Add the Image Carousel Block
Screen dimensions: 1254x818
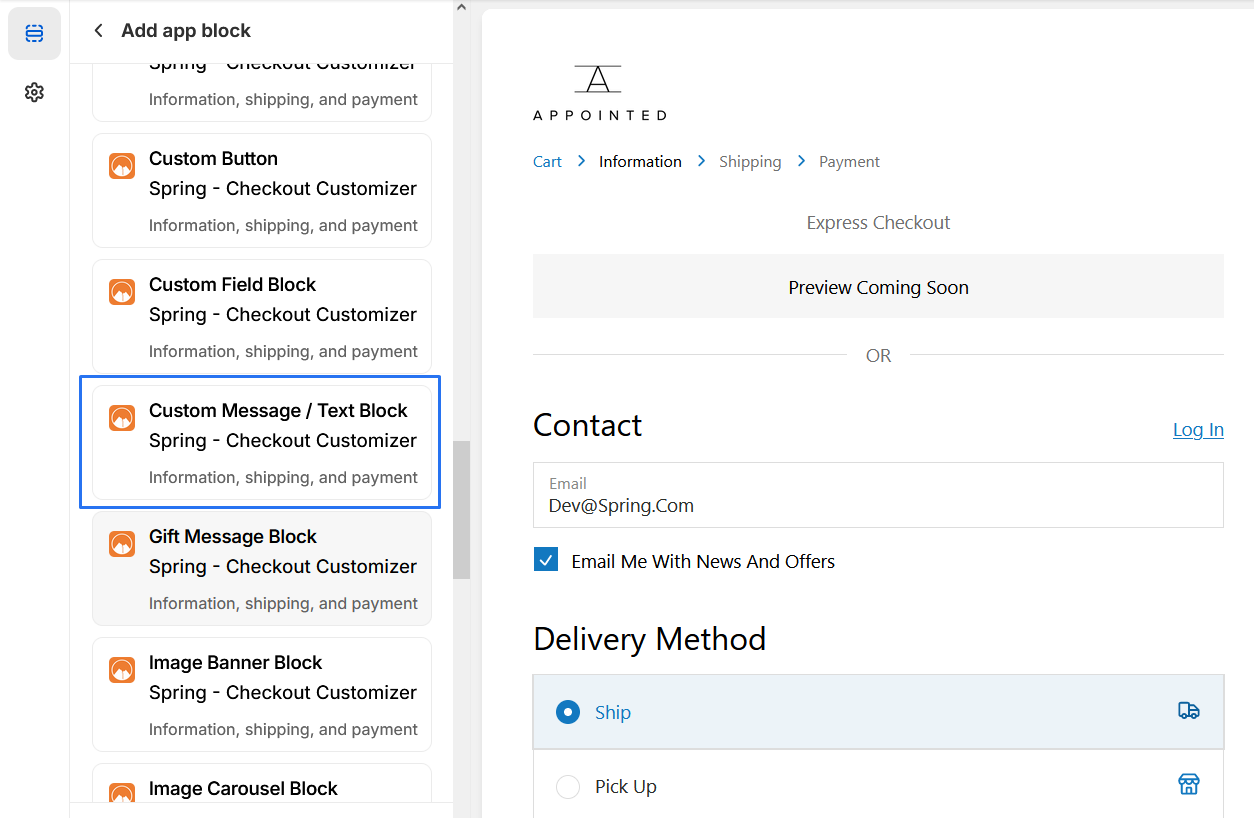tap(261, 788)
